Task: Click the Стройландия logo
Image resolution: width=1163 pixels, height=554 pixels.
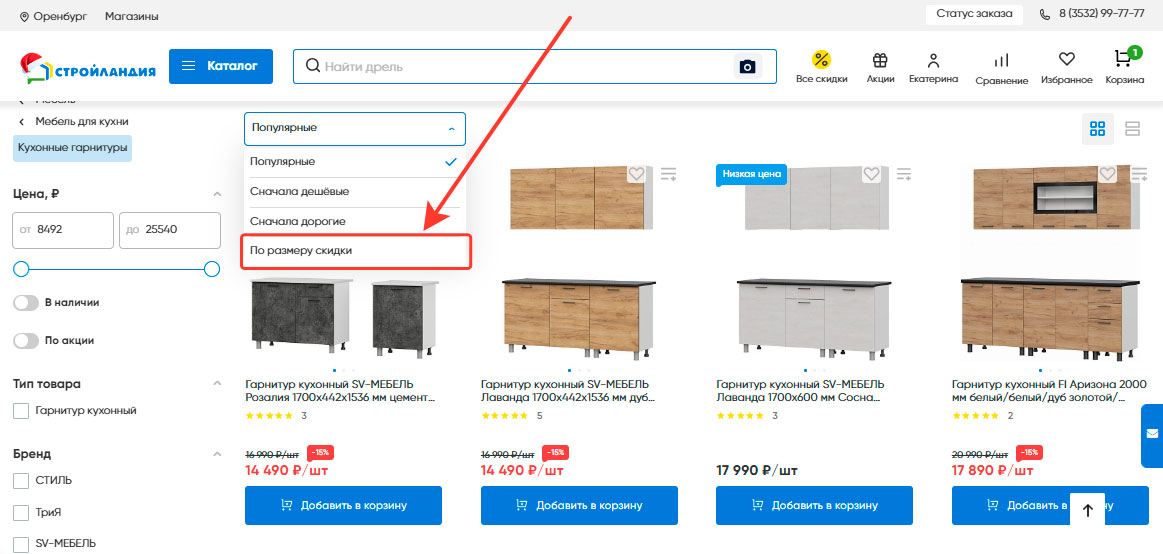Action: pyautogui.click(x=88, y=68)
